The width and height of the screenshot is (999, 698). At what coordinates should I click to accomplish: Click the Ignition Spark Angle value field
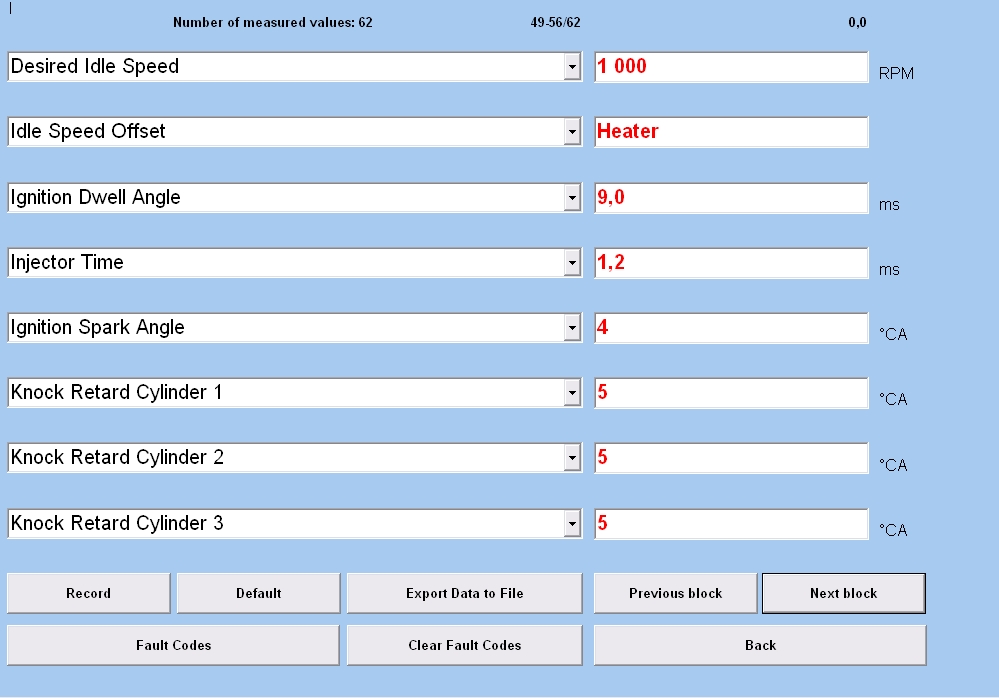pyautogui.click(x=731, y=328)
